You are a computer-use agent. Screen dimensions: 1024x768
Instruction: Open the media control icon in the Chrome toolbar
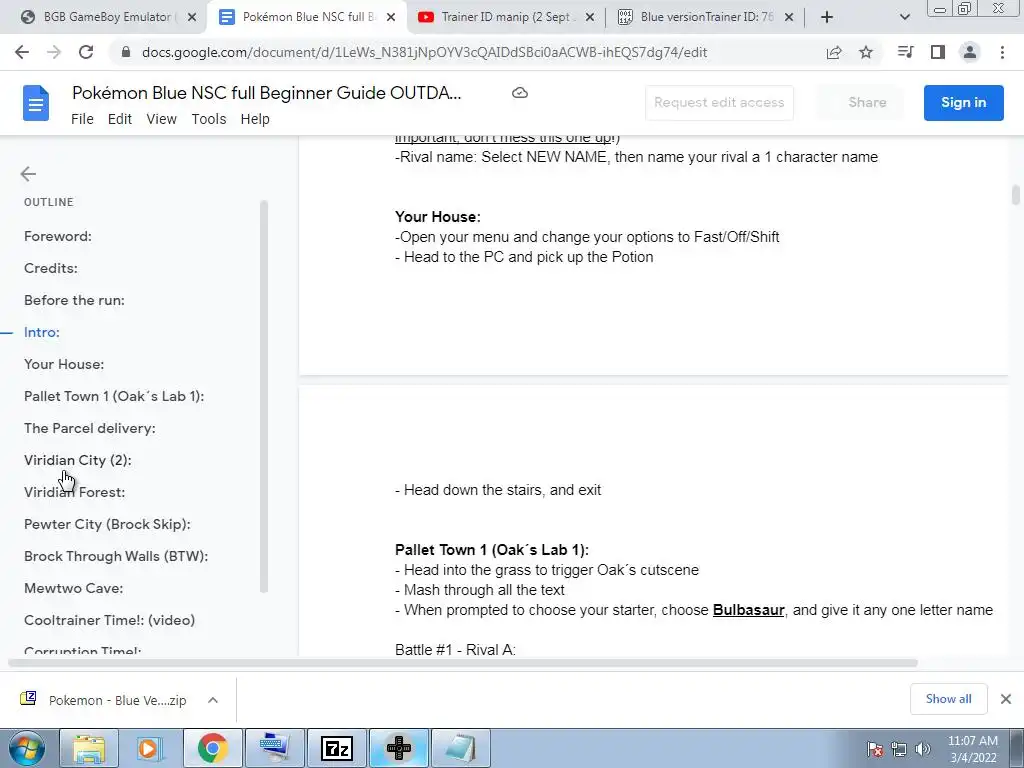905,52
